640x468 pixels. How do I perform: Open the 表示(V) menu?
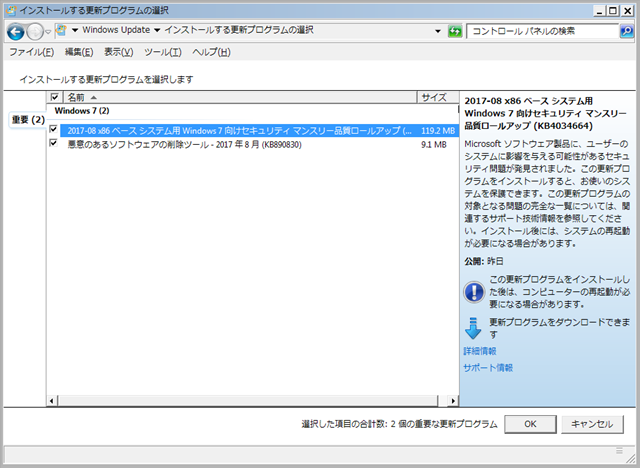(118, 52)
